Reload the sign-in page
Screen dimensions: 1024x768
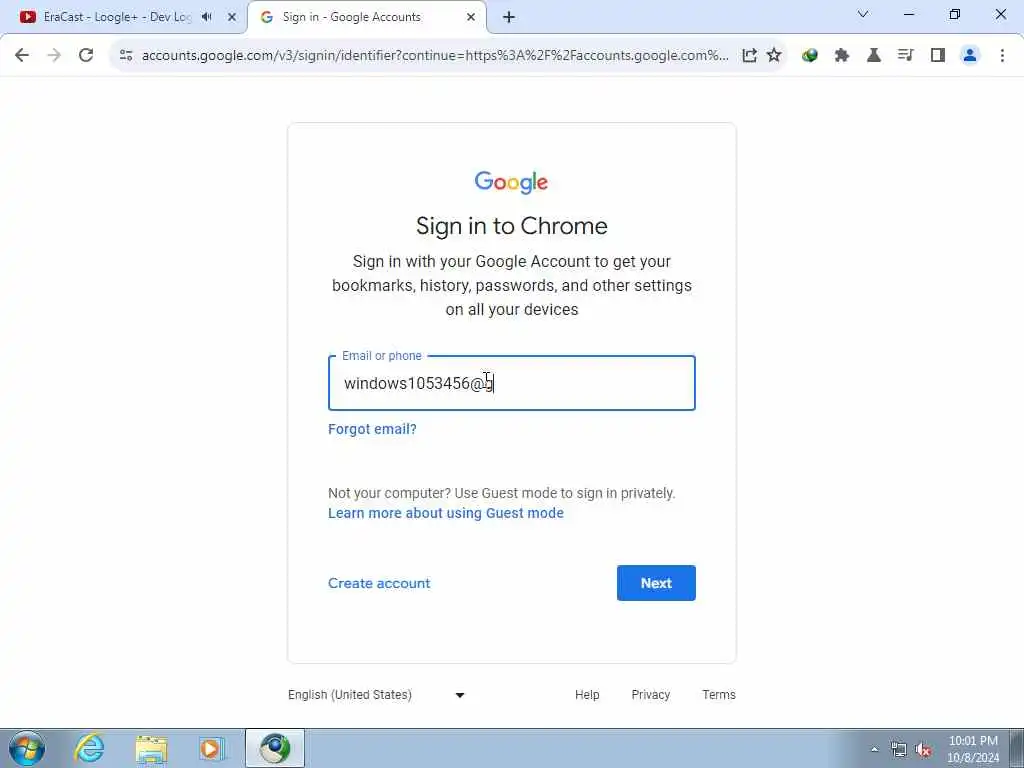[x=86, y=56]
